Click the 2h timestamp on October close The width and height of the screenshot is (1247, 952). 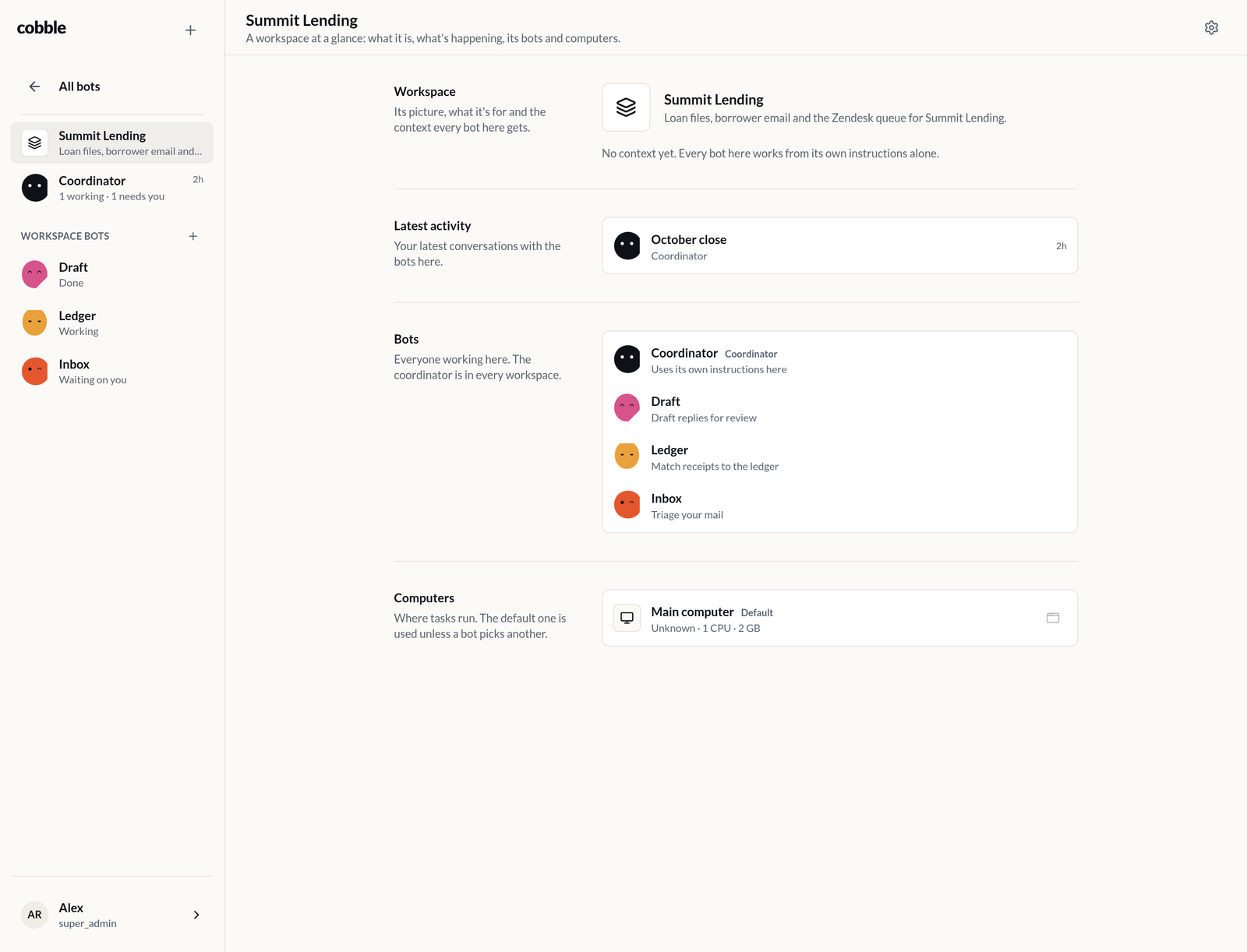1061,246
